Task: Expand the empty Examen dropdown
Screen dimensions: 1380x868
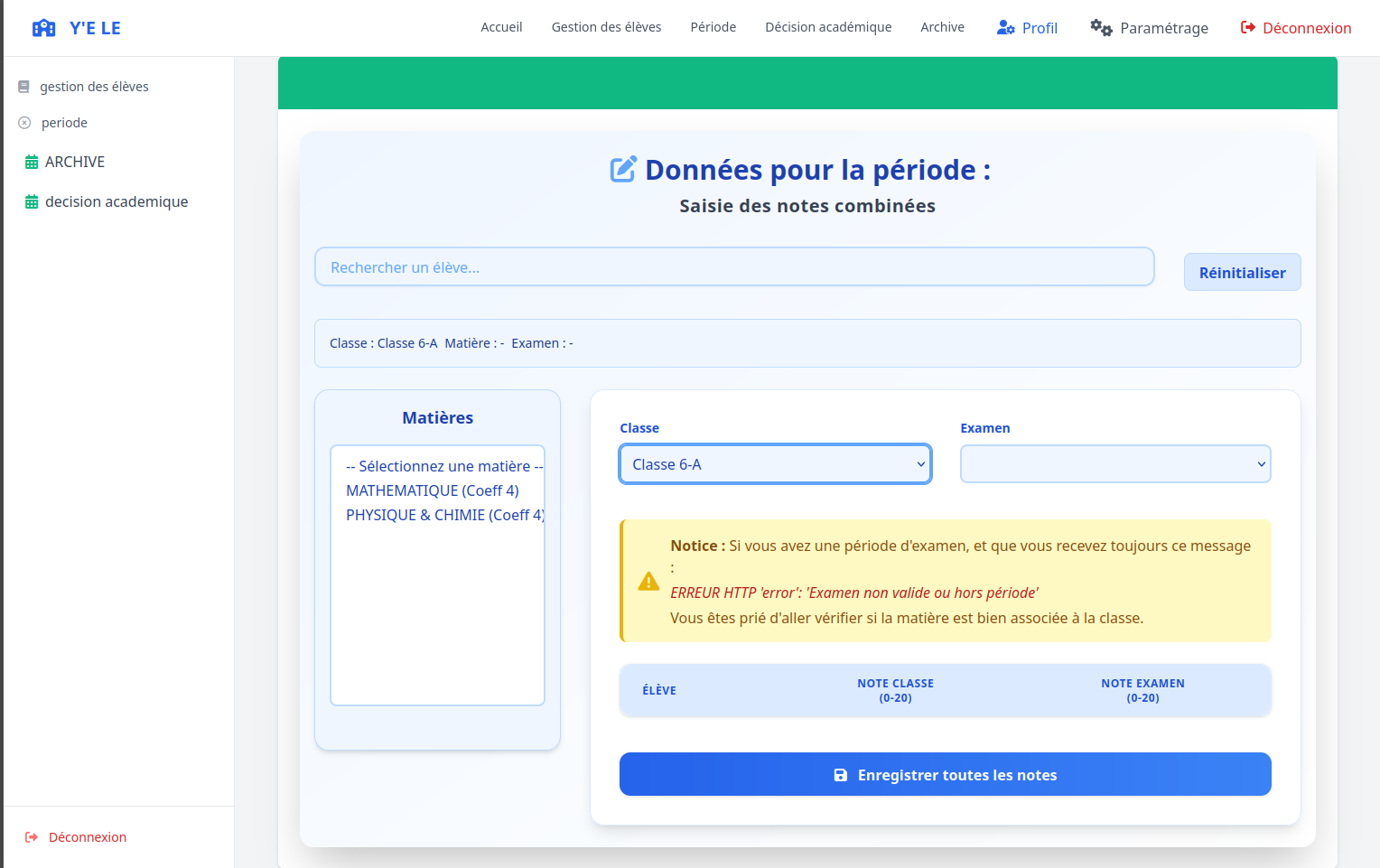Action: [1114, 464]
